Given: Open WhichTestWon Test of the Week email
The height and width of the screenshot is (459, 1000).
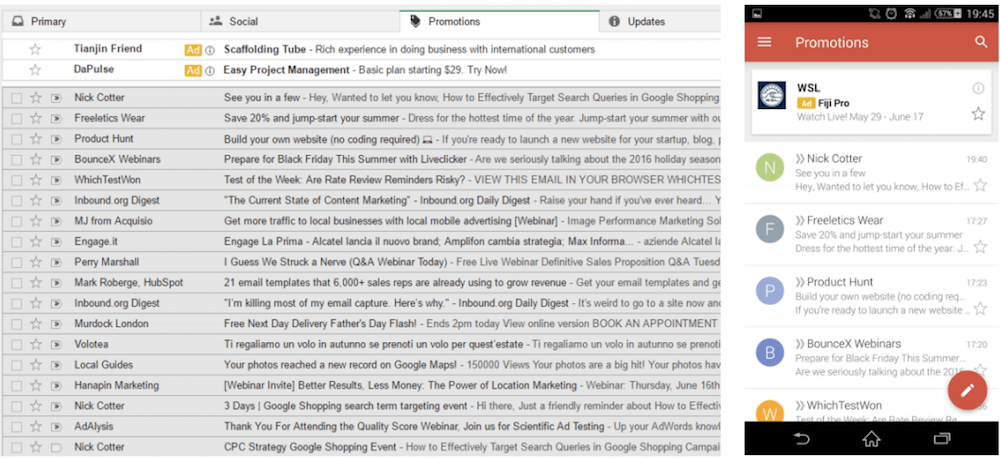Looking at the screenshot, I should tap(361, 180).
